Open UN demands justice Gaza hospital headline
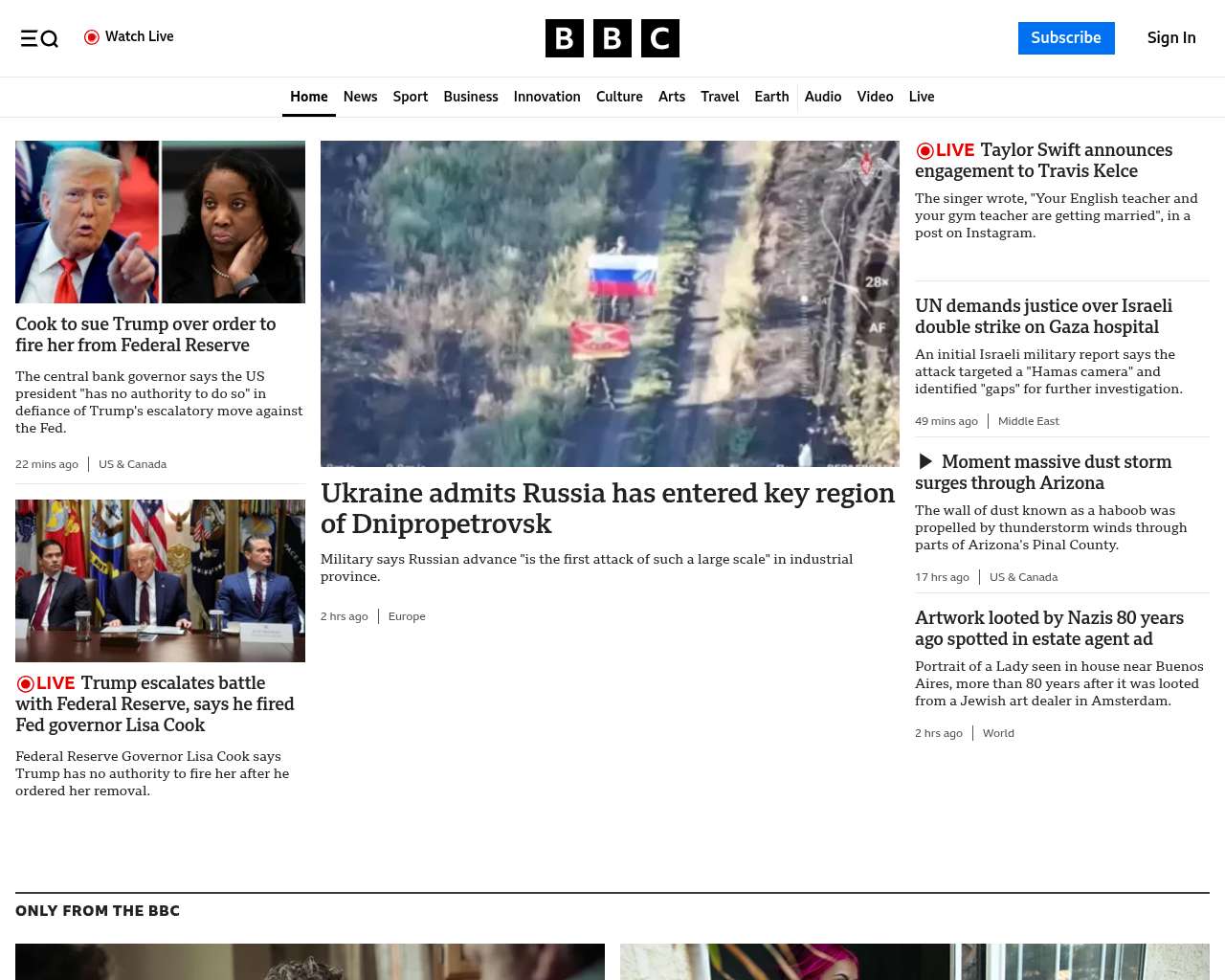Image resolution: width=1225 pixels, height=980 pixels. pos(1043,317)
